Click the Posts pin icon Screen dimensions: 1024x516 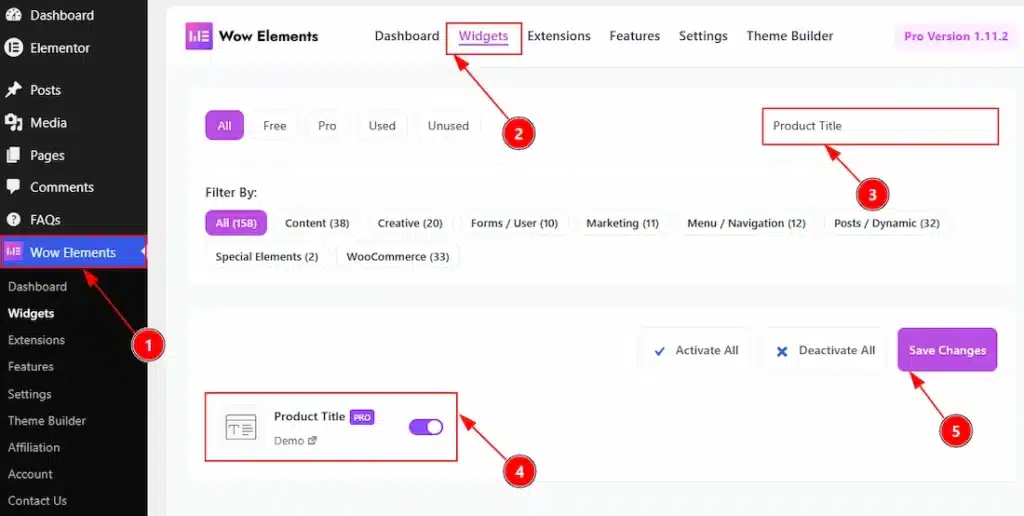[x=13, y=89]
